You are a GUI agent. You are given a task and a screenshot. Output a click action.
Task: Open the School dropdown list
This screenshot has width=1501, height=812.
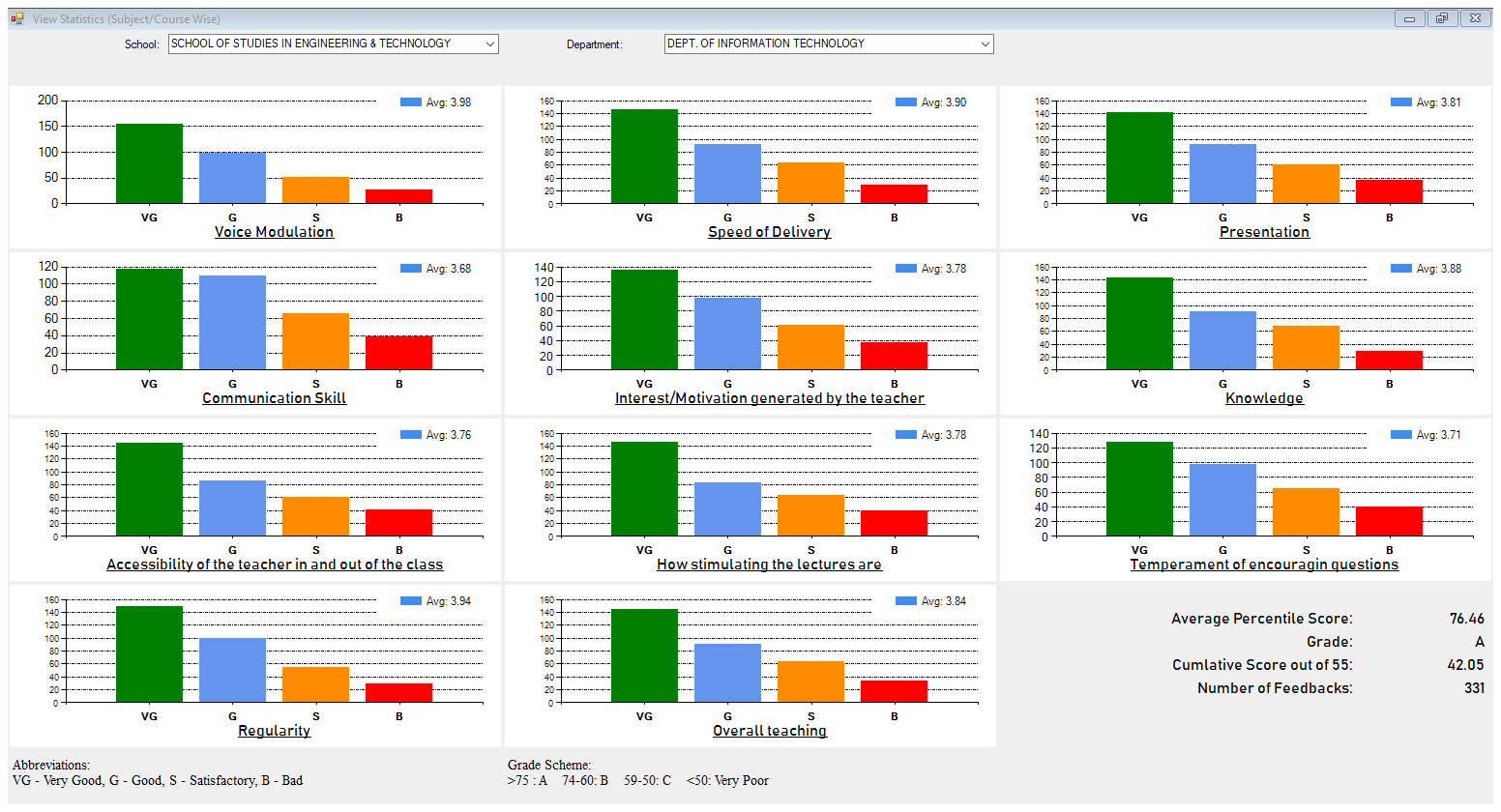pos(489,44)
